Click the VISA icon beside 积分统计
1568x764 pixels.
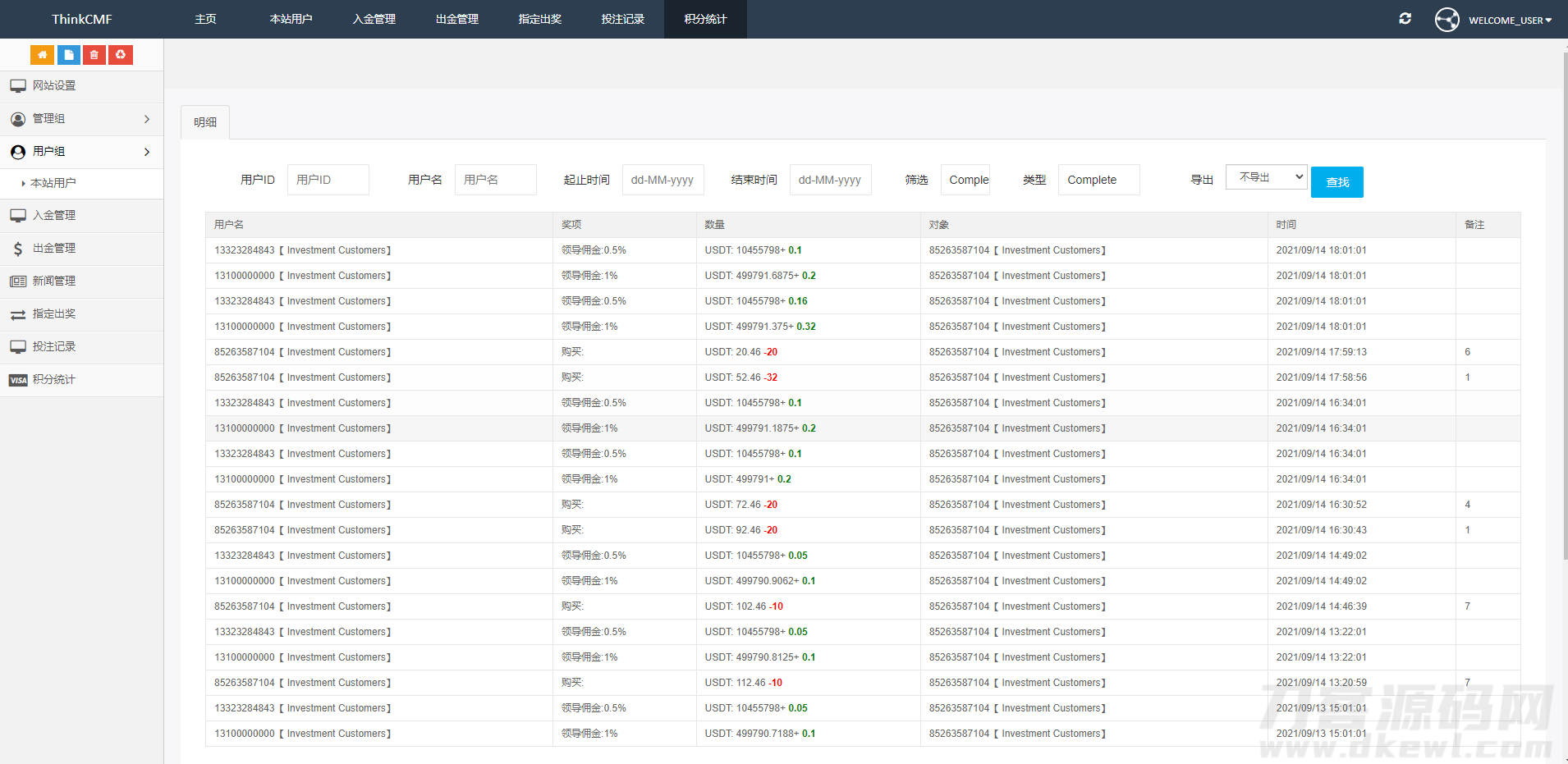pos(18,380)
